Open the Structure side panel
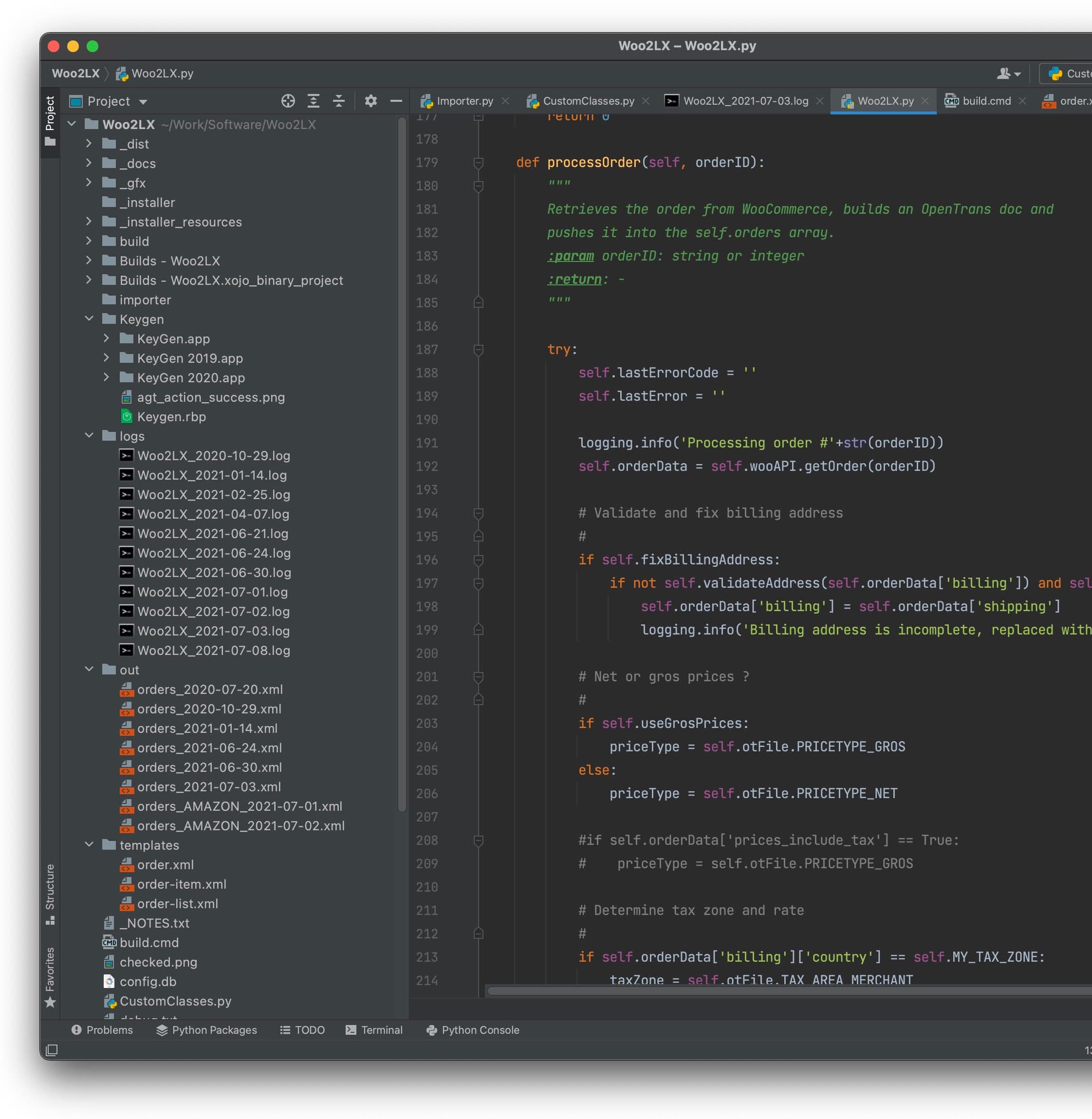 coord(51,894)
